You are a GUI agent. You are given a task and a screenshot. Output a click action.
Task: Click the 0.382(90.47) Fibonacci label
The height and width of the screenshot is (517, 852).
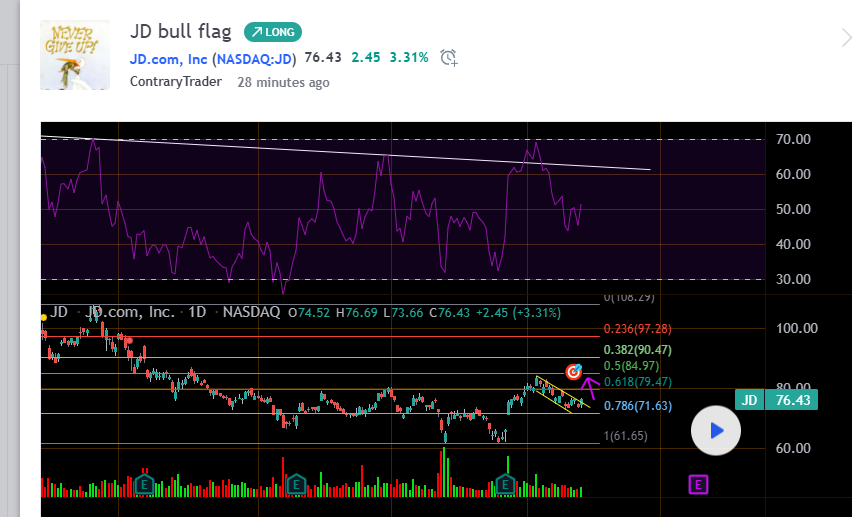click(x=638, y=350)
